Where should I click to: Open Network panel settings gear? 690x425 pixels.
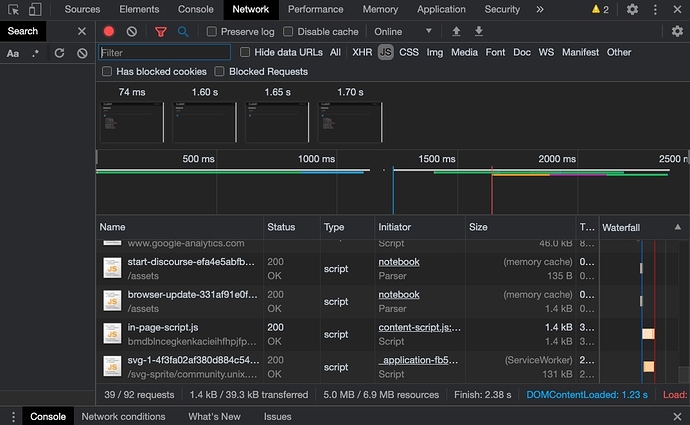(x=677, y=31)
